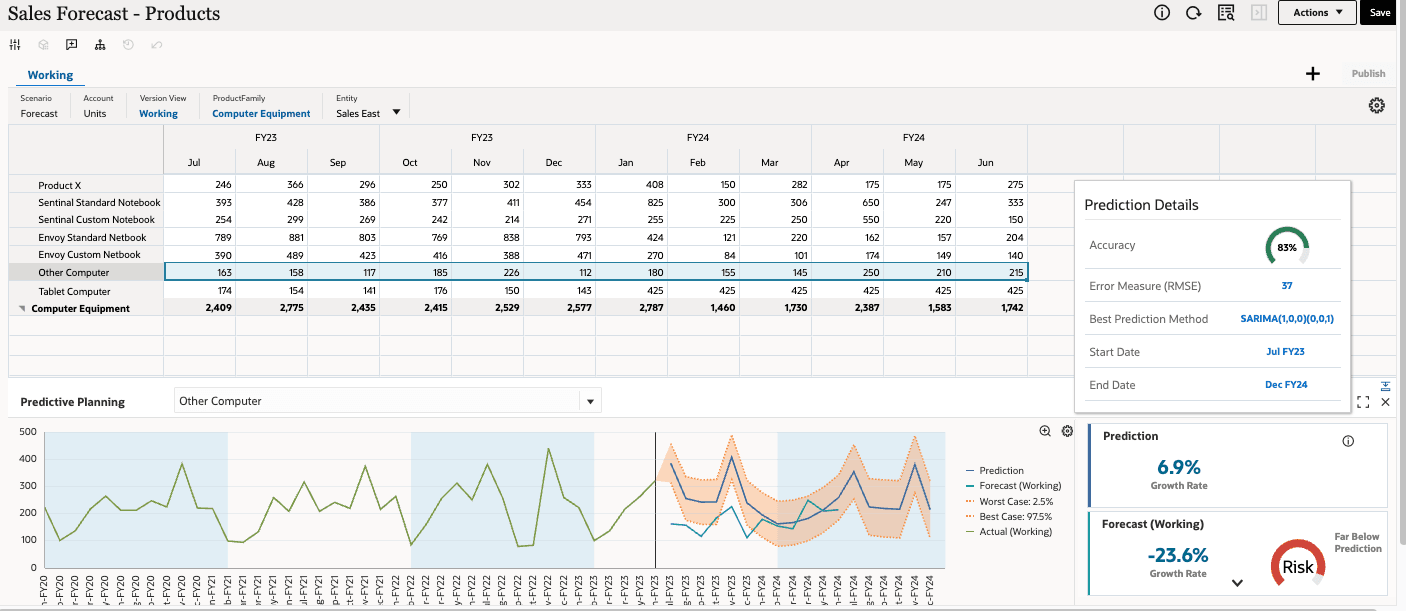Image resolution: width=1406 pixels, height=611 pixels.
Task: Open grid settings via the gear icon
Action: click(x=1377, y=105)
